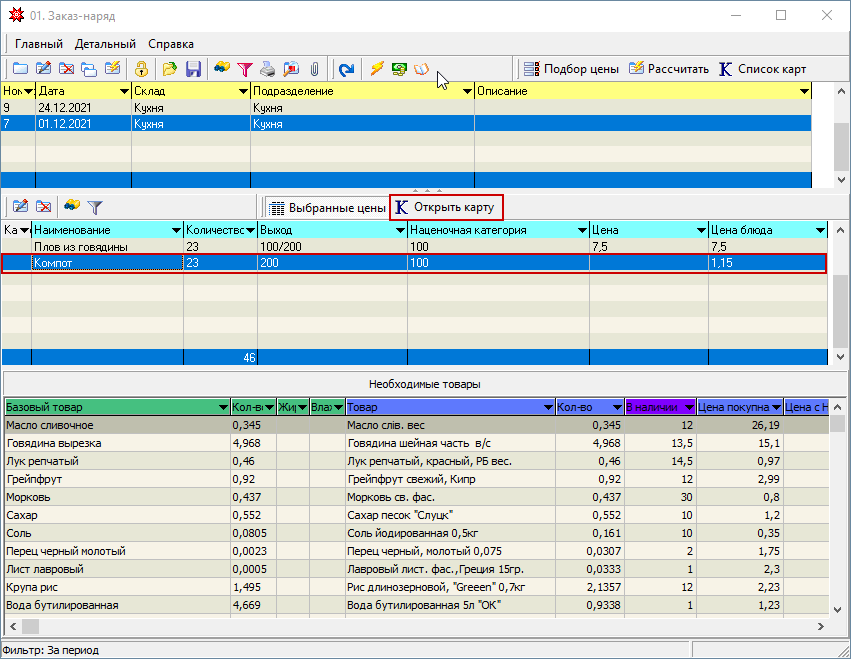Click the printer icon in toolbar
Viewport: 851px width, 659px height.
[x=268, y=70]
